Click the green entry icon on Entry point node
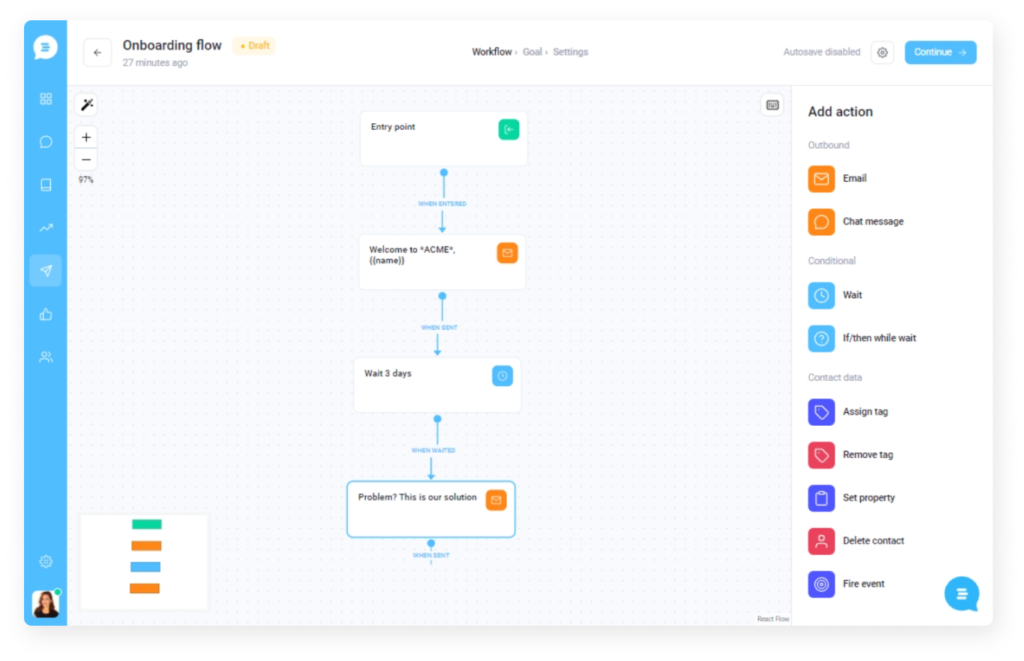The image size is (1024, 661). point(509,129)
